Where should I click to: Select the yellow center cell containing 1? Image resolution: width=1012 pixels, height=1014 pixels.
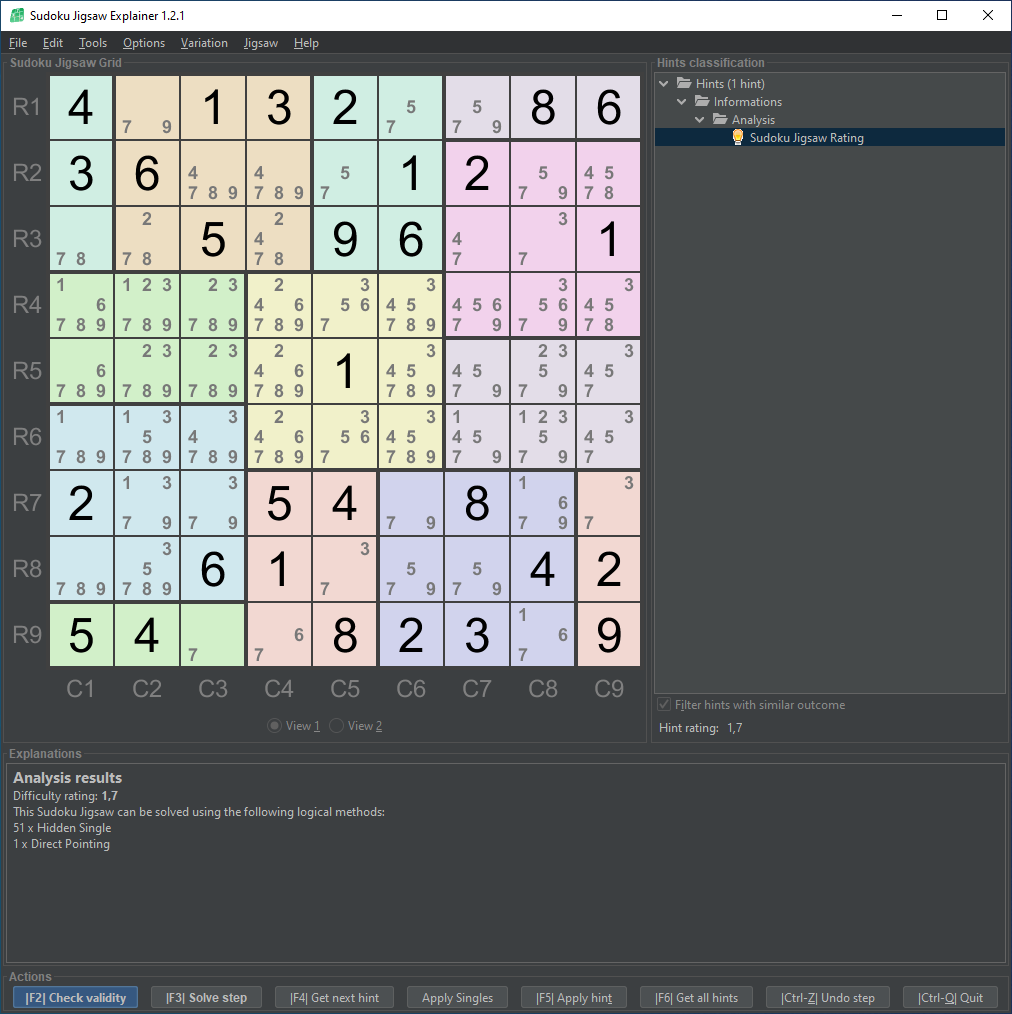point(345,371)
